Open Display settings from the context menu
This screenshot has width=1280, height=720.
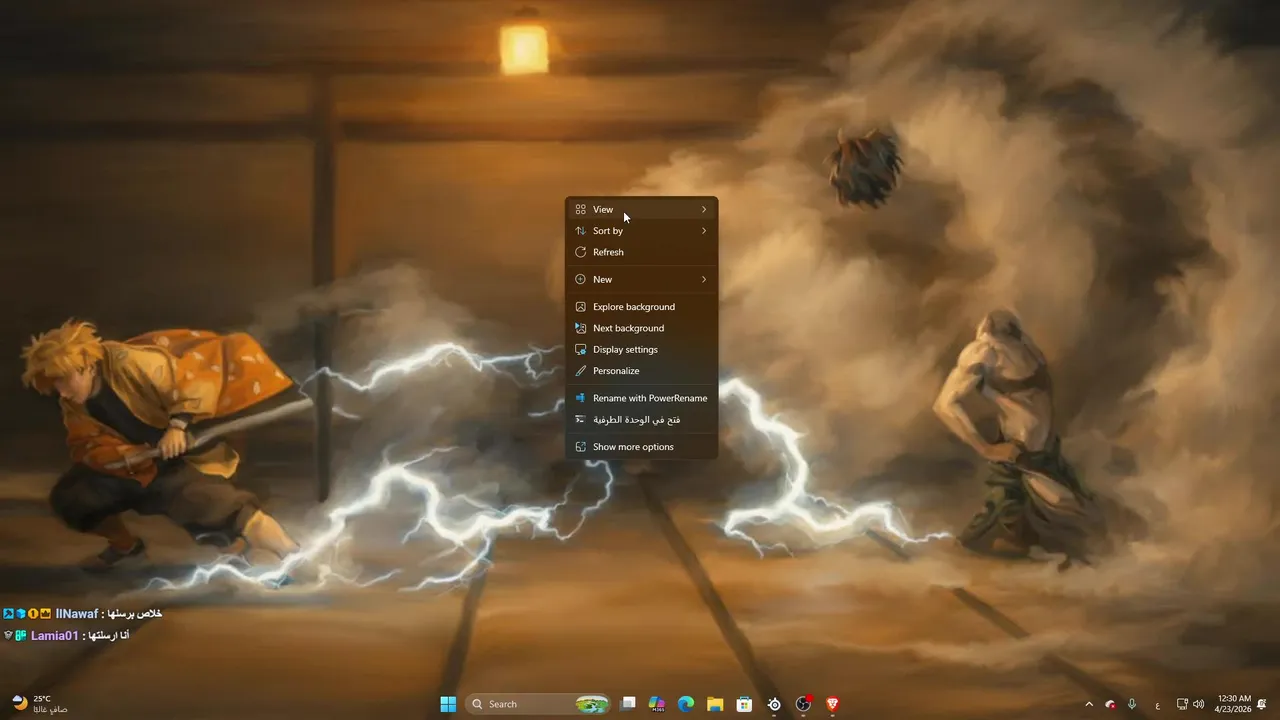pos(641,349)
